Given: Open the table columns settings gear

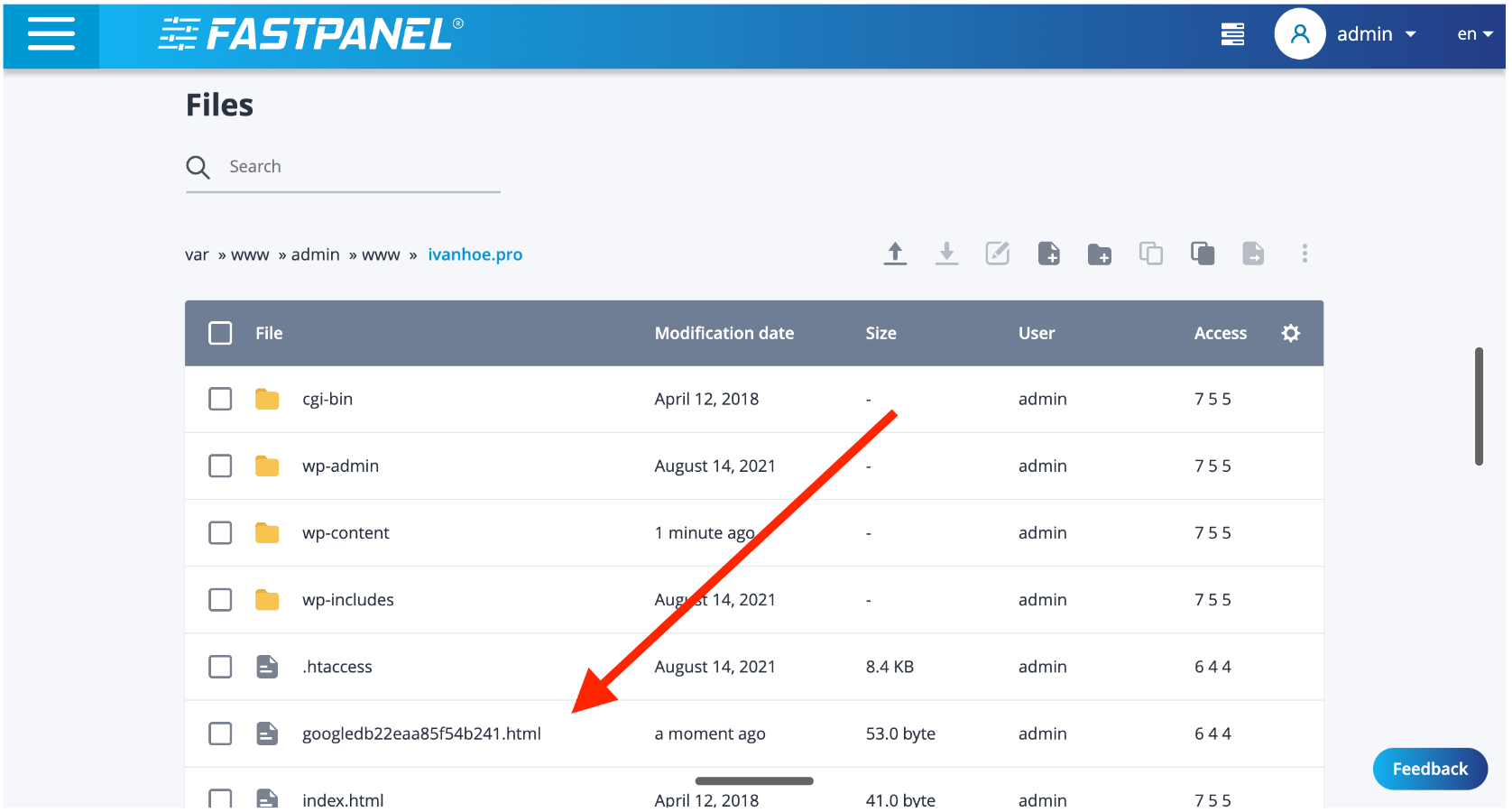Looking at the screenshot, I should click(1290, 333).
